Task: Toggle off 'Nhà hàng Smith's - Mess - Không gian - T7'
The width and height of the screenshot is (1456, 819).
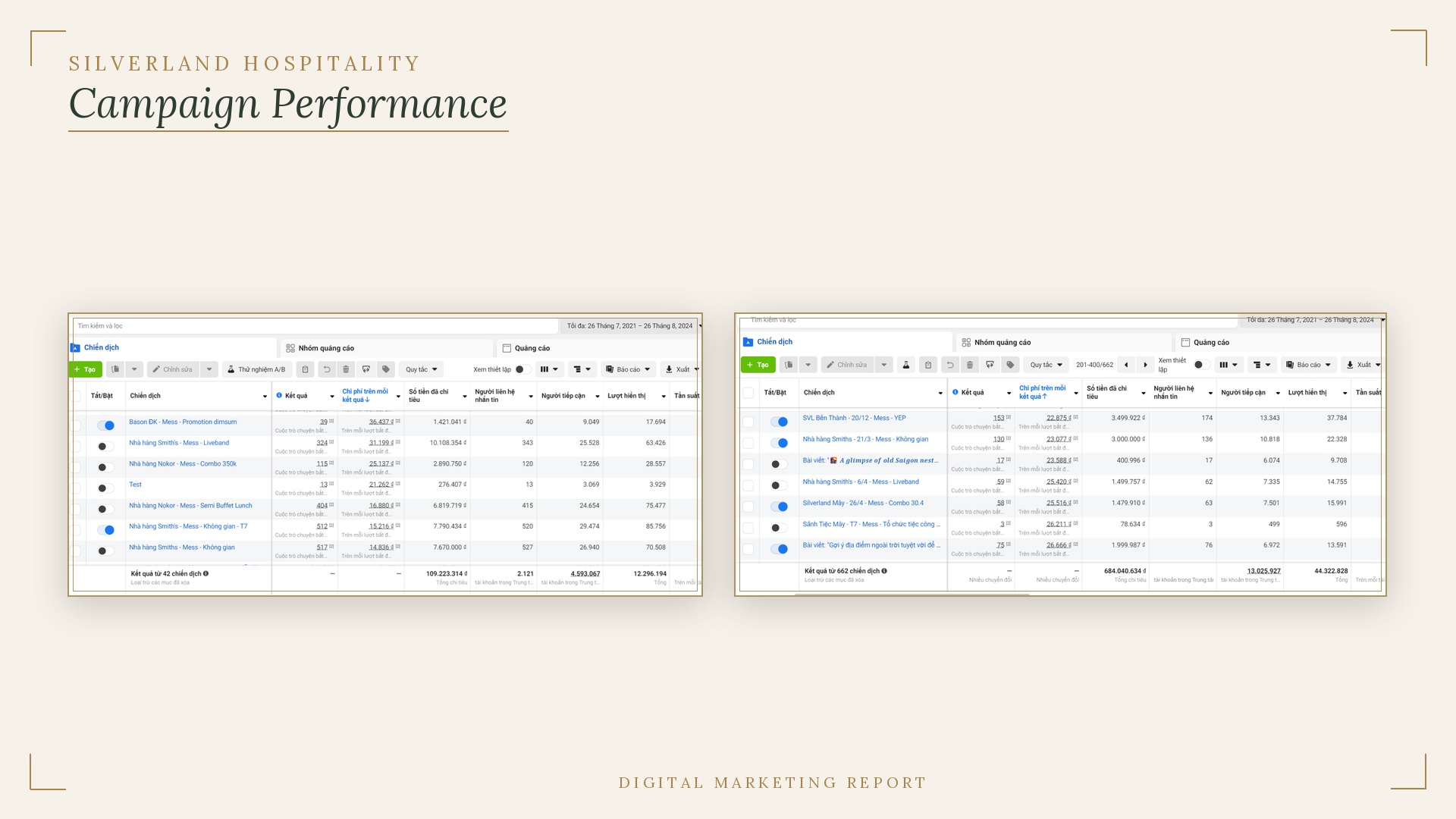Action: [106, 530]
